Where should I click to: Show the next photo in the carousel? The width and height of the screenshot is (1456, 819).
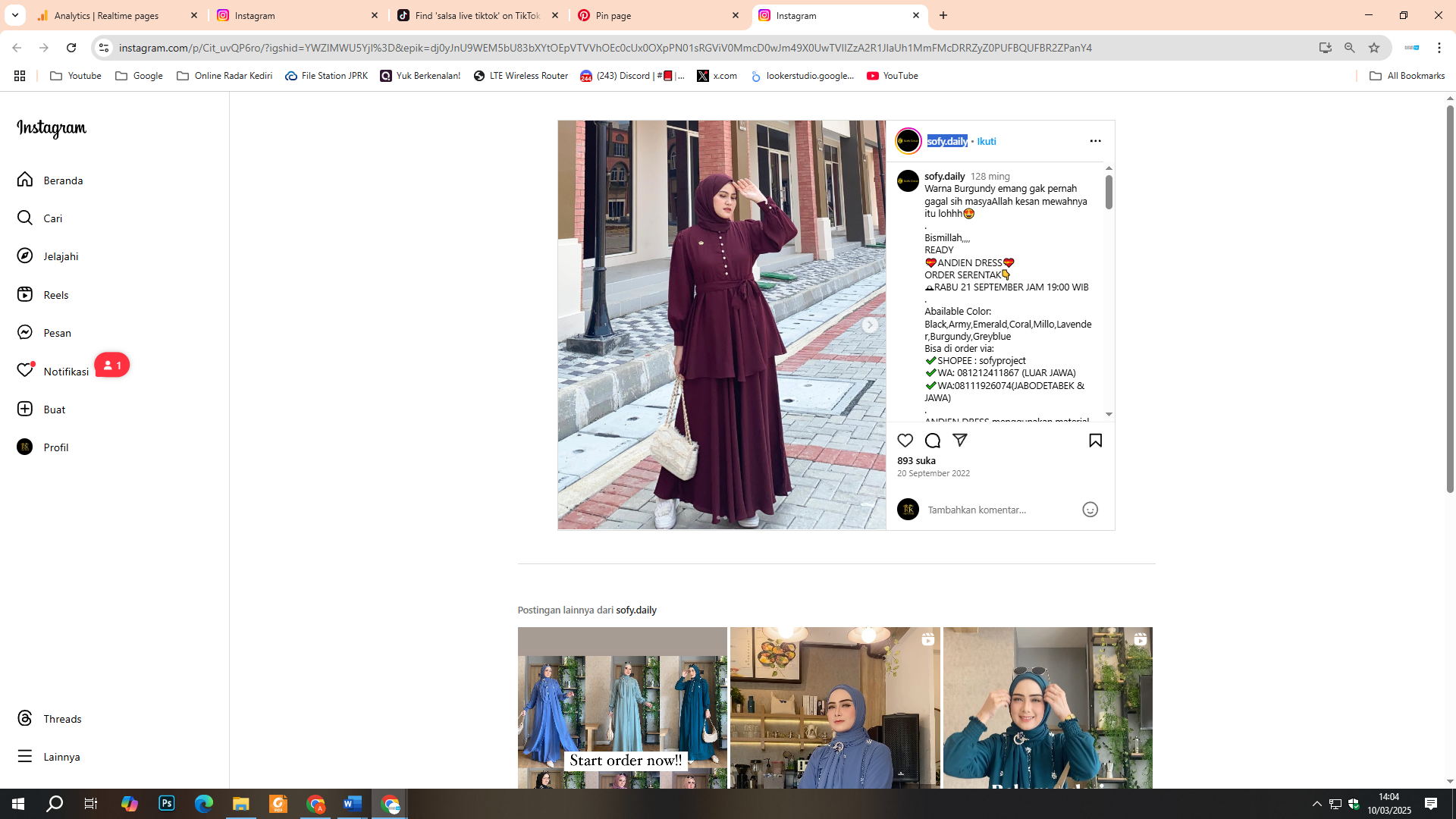point(870,325)
